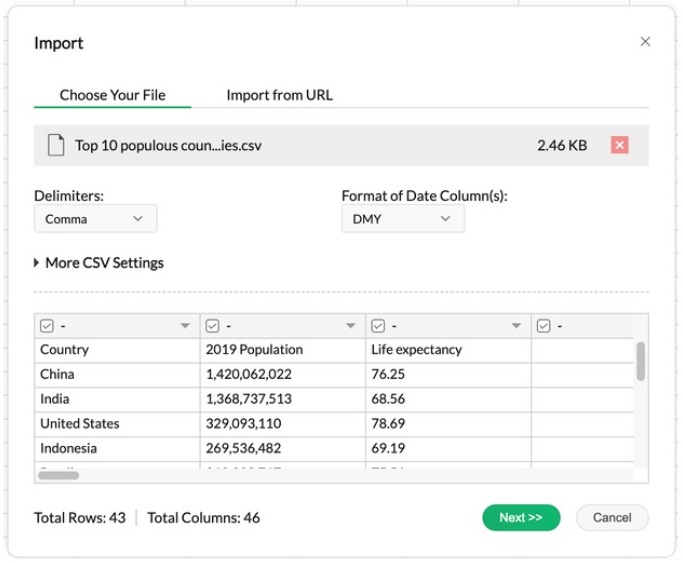
Task: Toggle the third column checkbox
Action: [378, 326]
